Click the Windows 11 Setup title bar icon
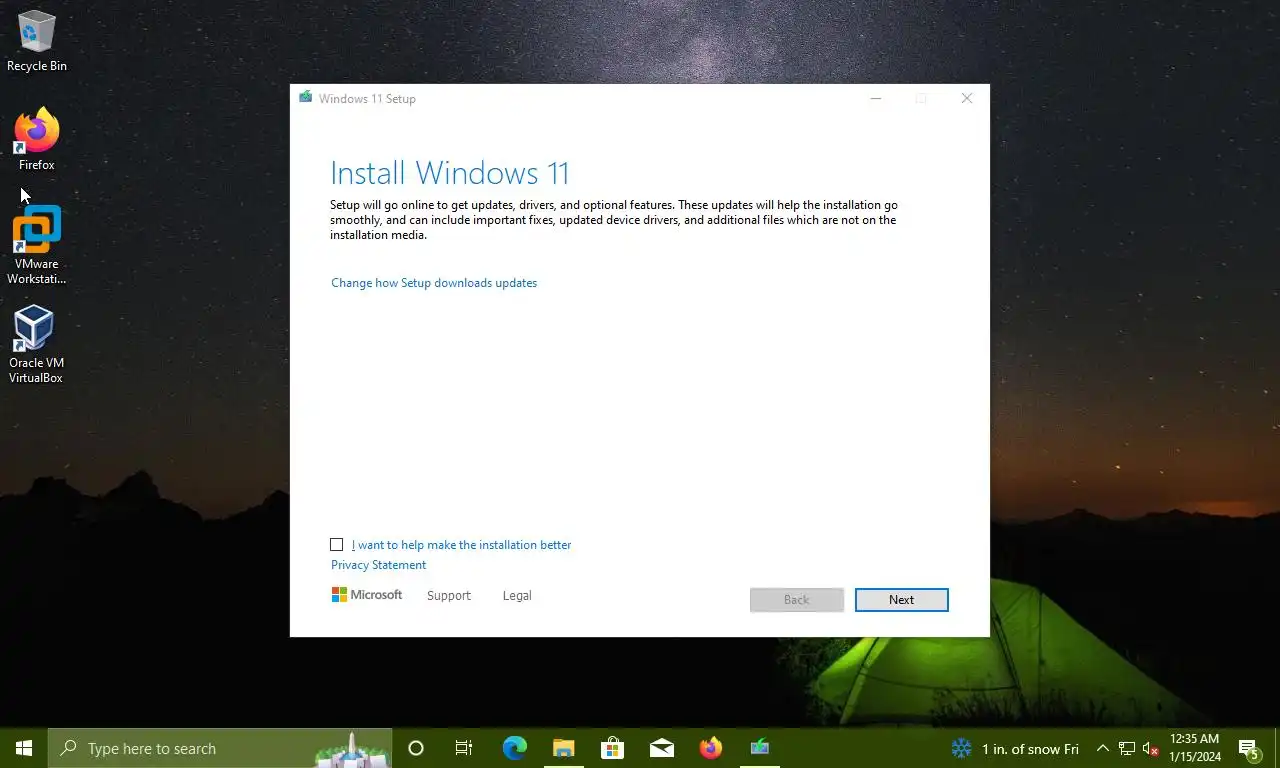The height and width of the screenshot is (768, 1280). point(305,98)
